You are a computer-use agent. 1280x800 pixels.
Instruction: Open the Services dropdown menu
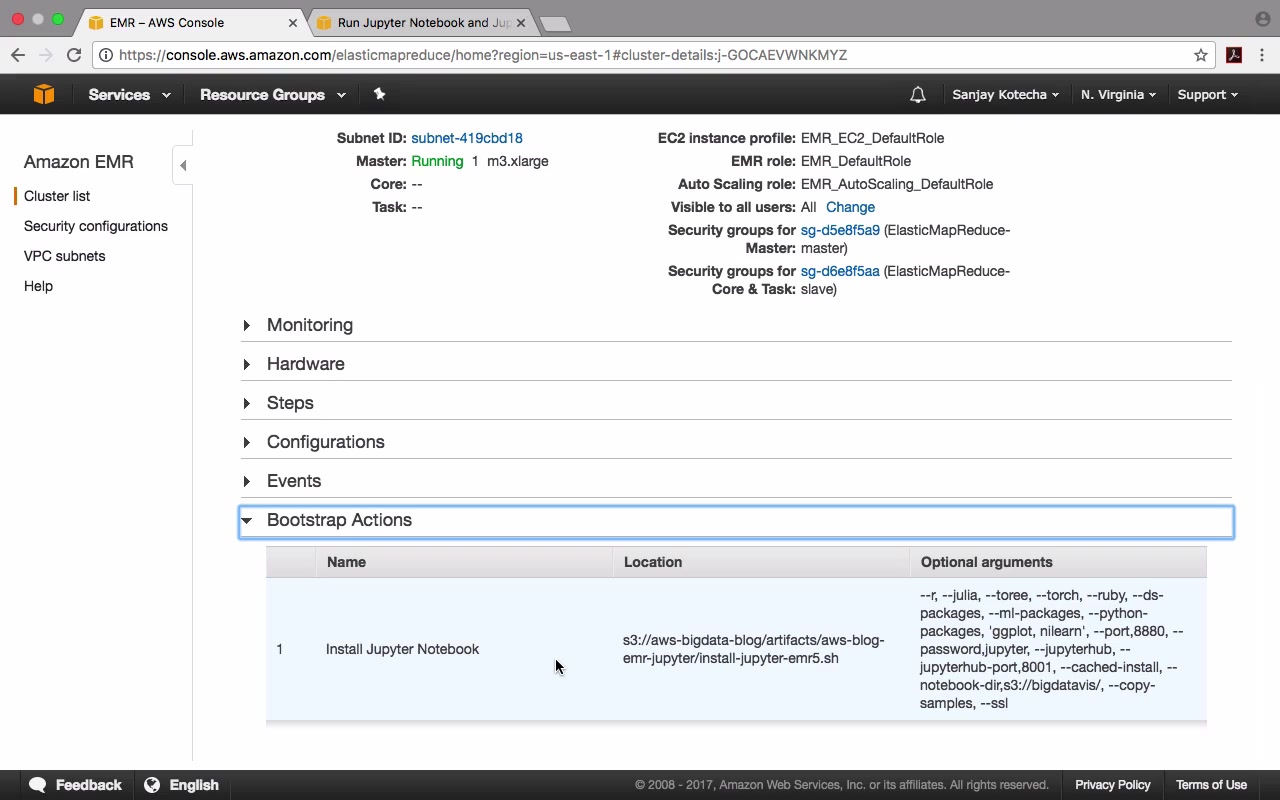(x=129, y=95)
